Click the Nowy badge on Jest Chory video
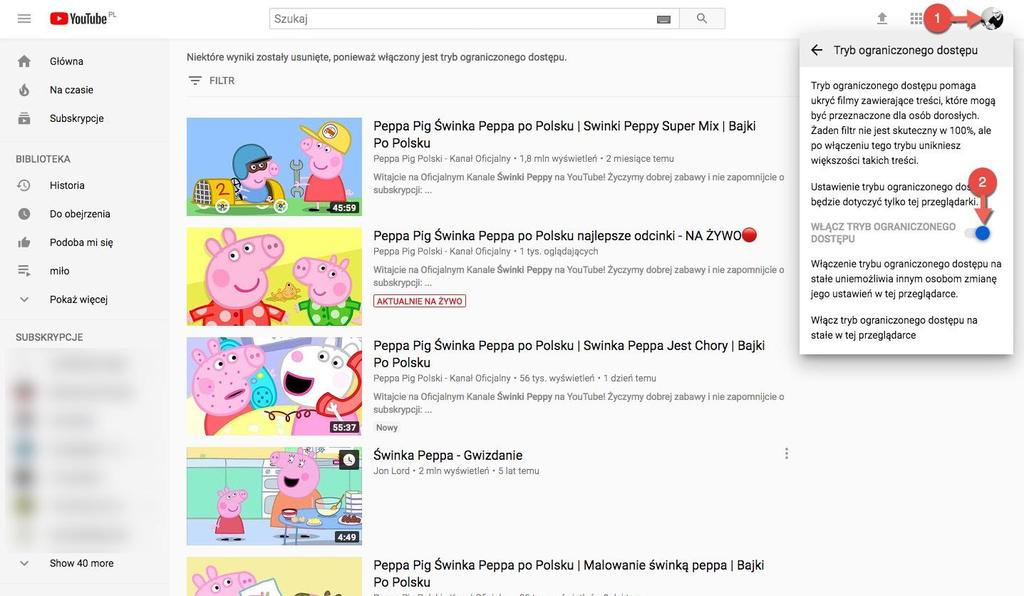This screenshot has width=1024, height=596. tap(387, 428)
